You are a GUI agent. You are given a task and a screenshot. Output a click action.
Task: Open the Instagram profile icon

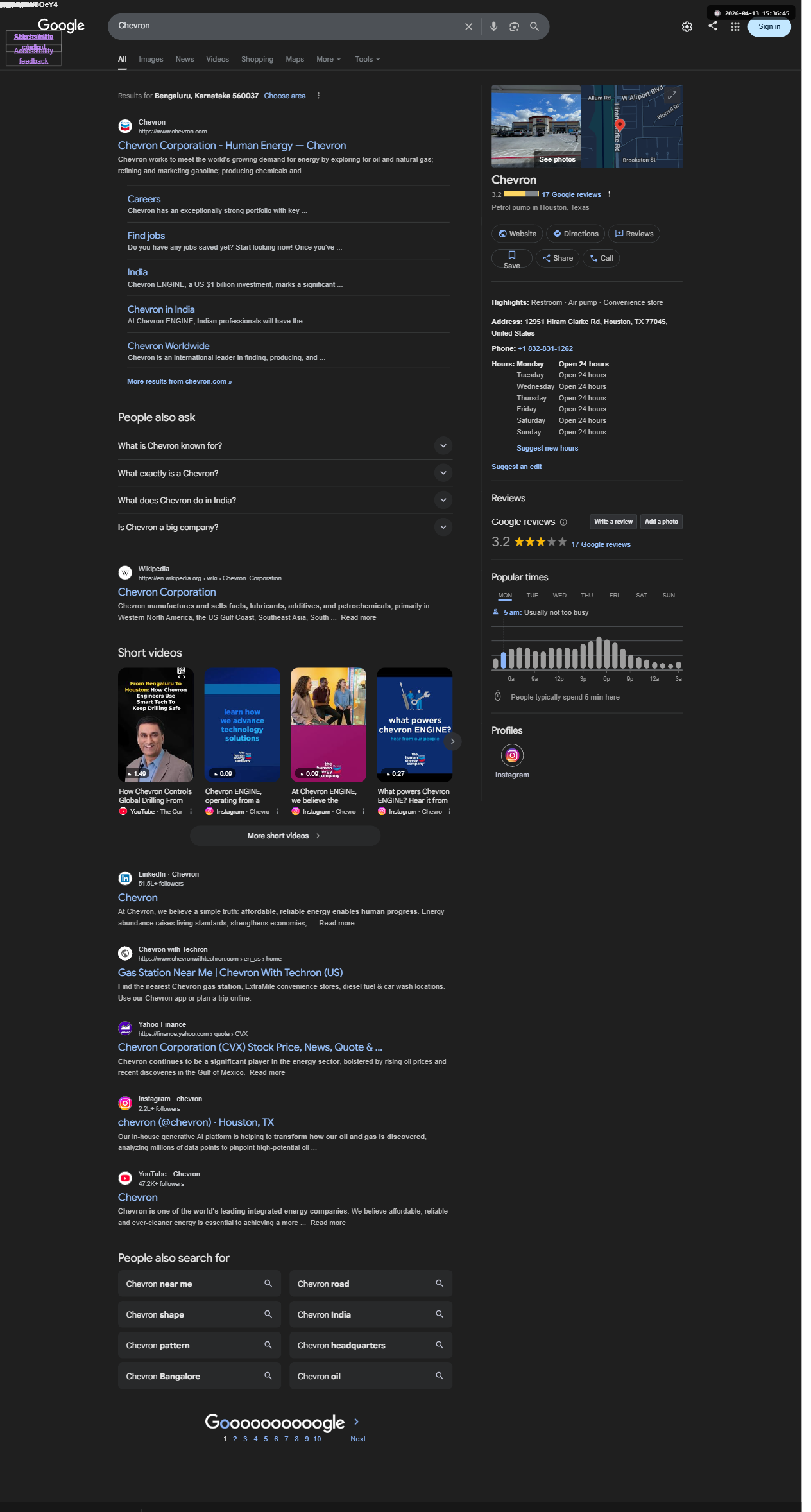(512, 755)
